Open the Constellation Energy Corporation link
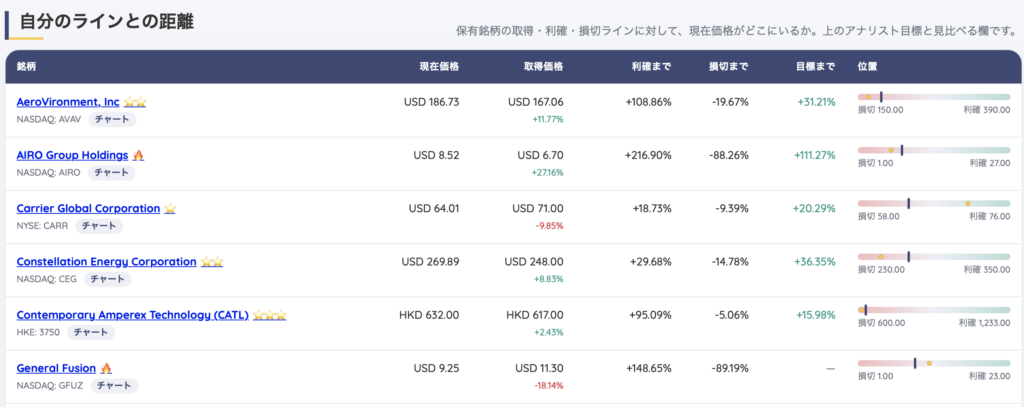This screenshot has height=407, width=1024. tap(106, 261)
